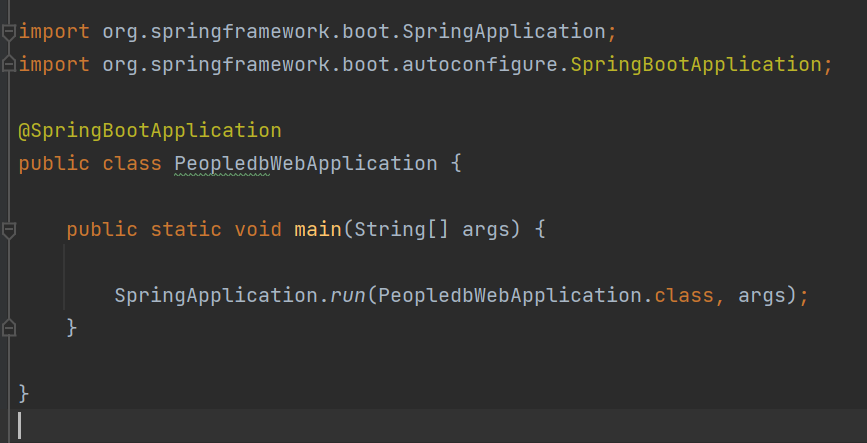The width and height of the screenshot is (867, 443).
Task: Click the main method name
Action: [318, 229]
